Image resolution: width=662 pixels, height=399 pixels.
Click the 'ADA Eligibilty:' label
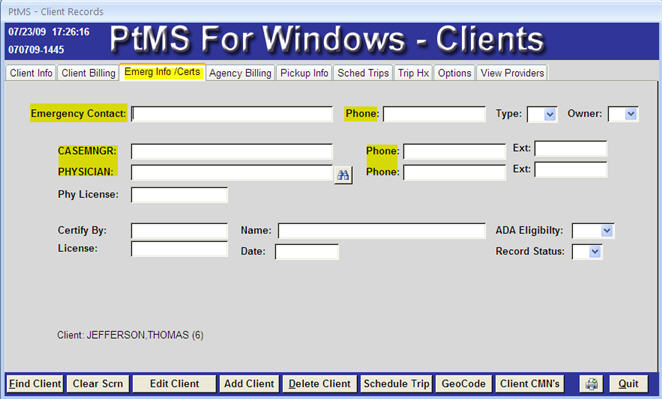(x=529, y=231)
